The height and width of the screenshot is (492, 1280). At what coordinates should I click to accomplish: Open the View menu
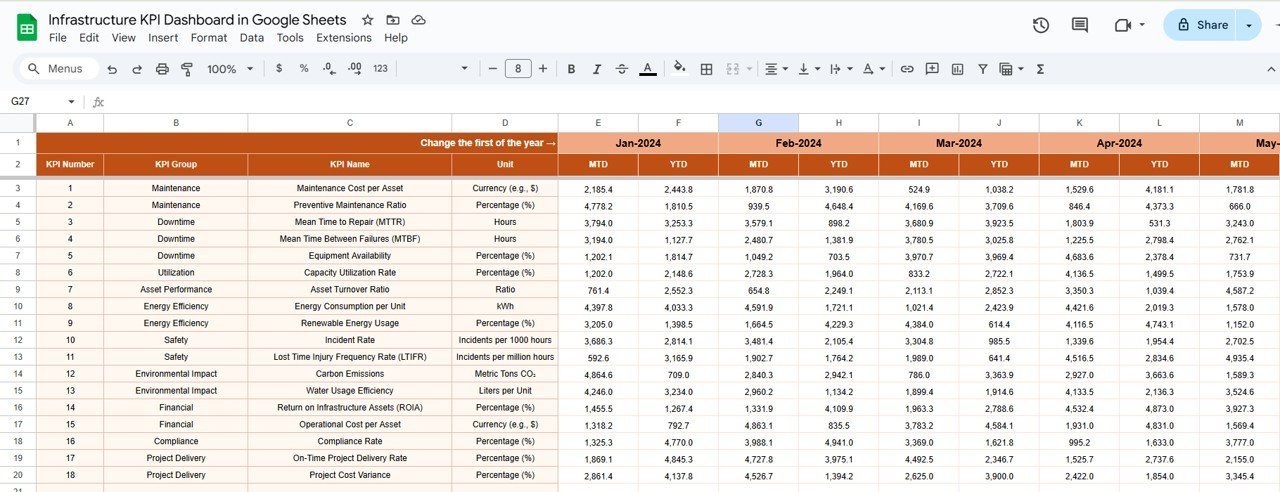[x=124, y=38]
